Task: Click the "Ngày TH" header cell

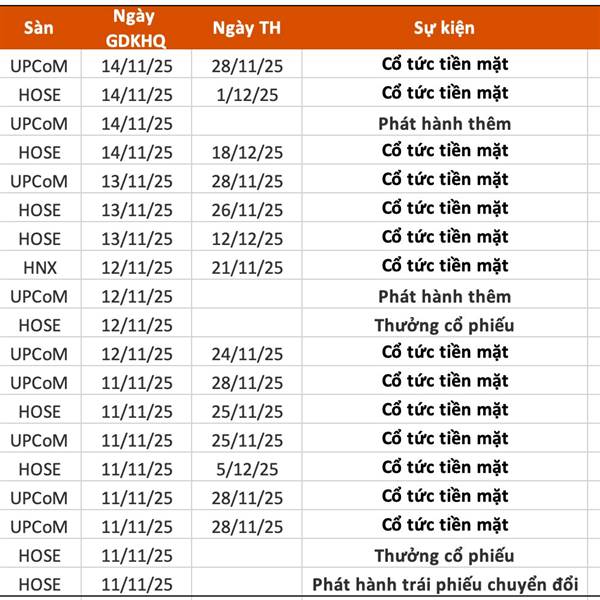Action: coord(247,28)
